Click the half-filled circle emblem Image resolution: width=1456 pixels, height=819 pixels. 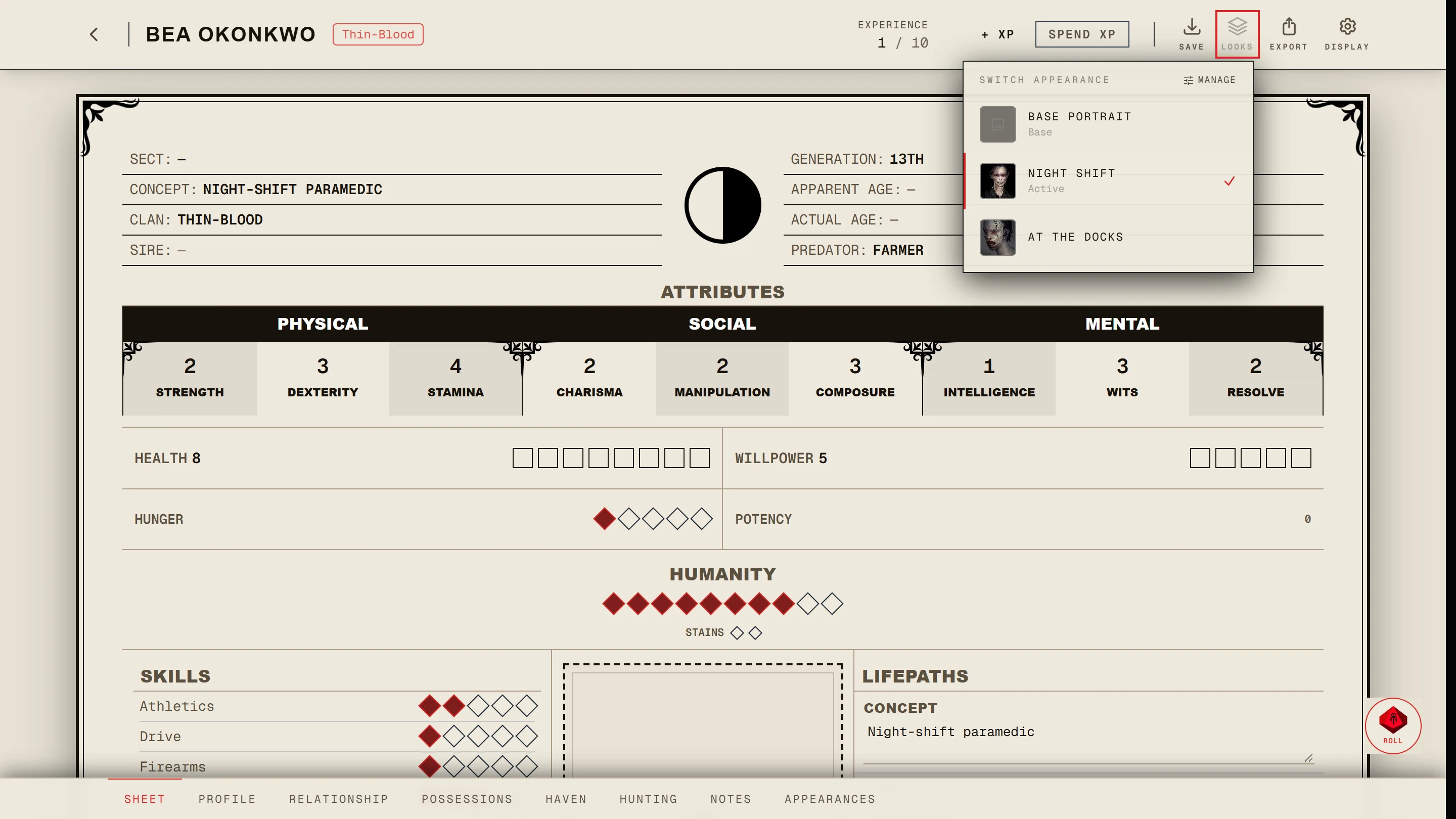[722, 205]
